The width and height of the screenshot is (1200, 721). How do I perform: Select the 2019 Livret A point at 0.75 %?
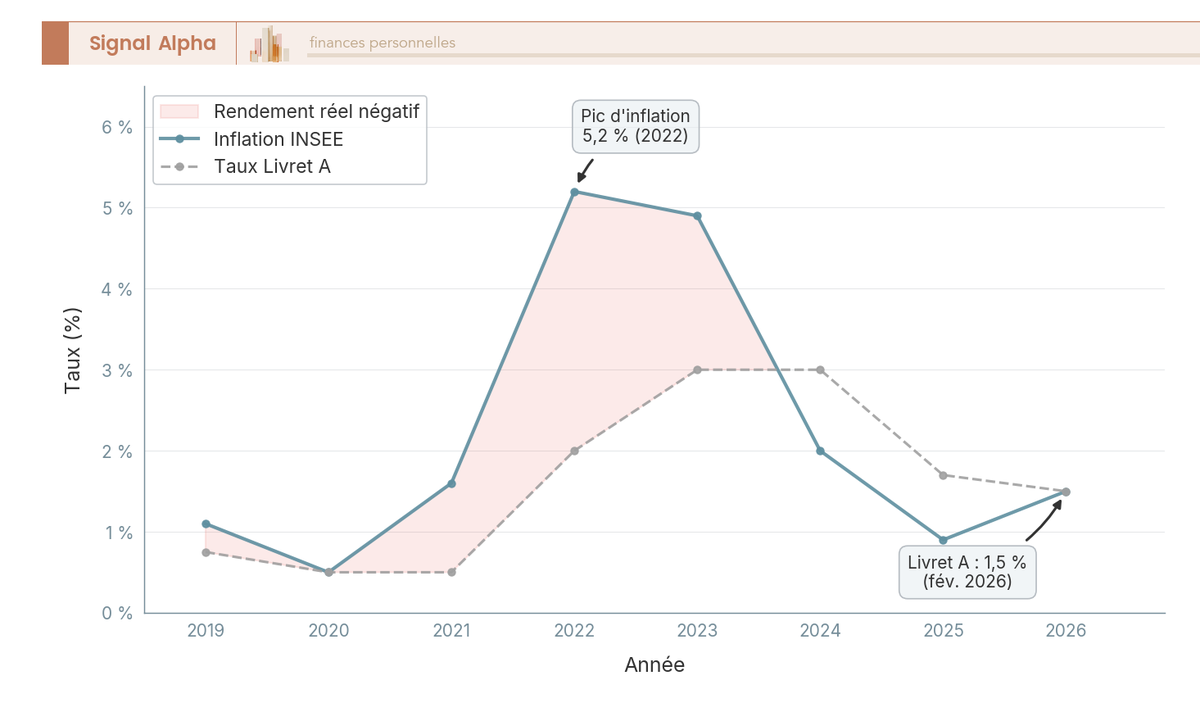pyautogui.click(x=206, y=552)
